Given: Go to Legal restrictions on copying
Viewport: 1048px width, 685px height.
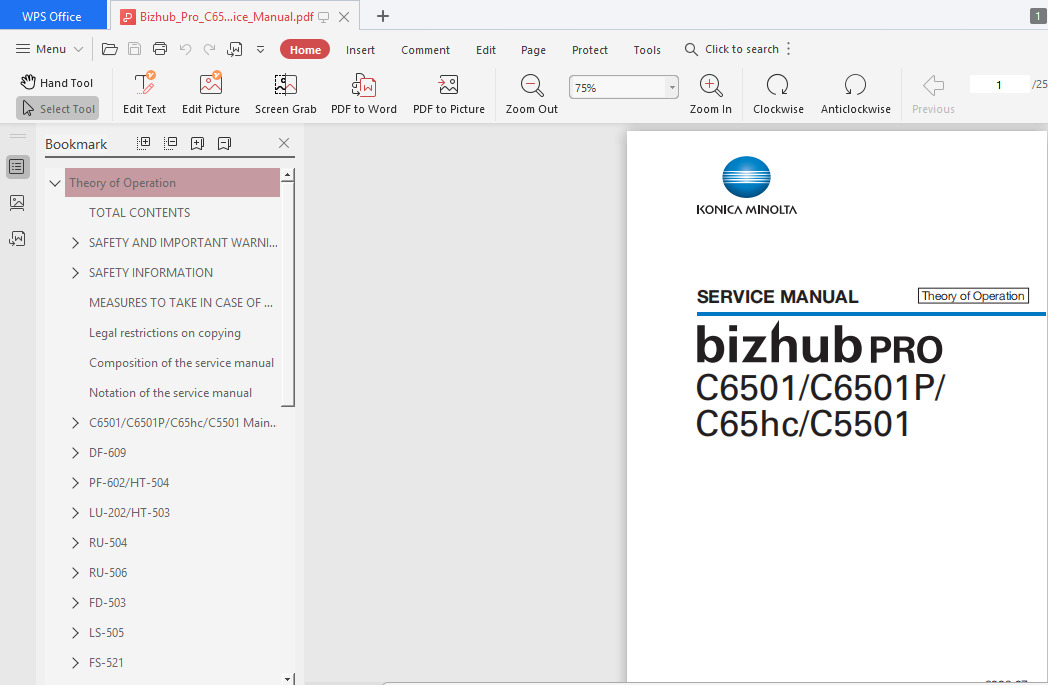Looking at the screenshot, I should pos(165,333).
